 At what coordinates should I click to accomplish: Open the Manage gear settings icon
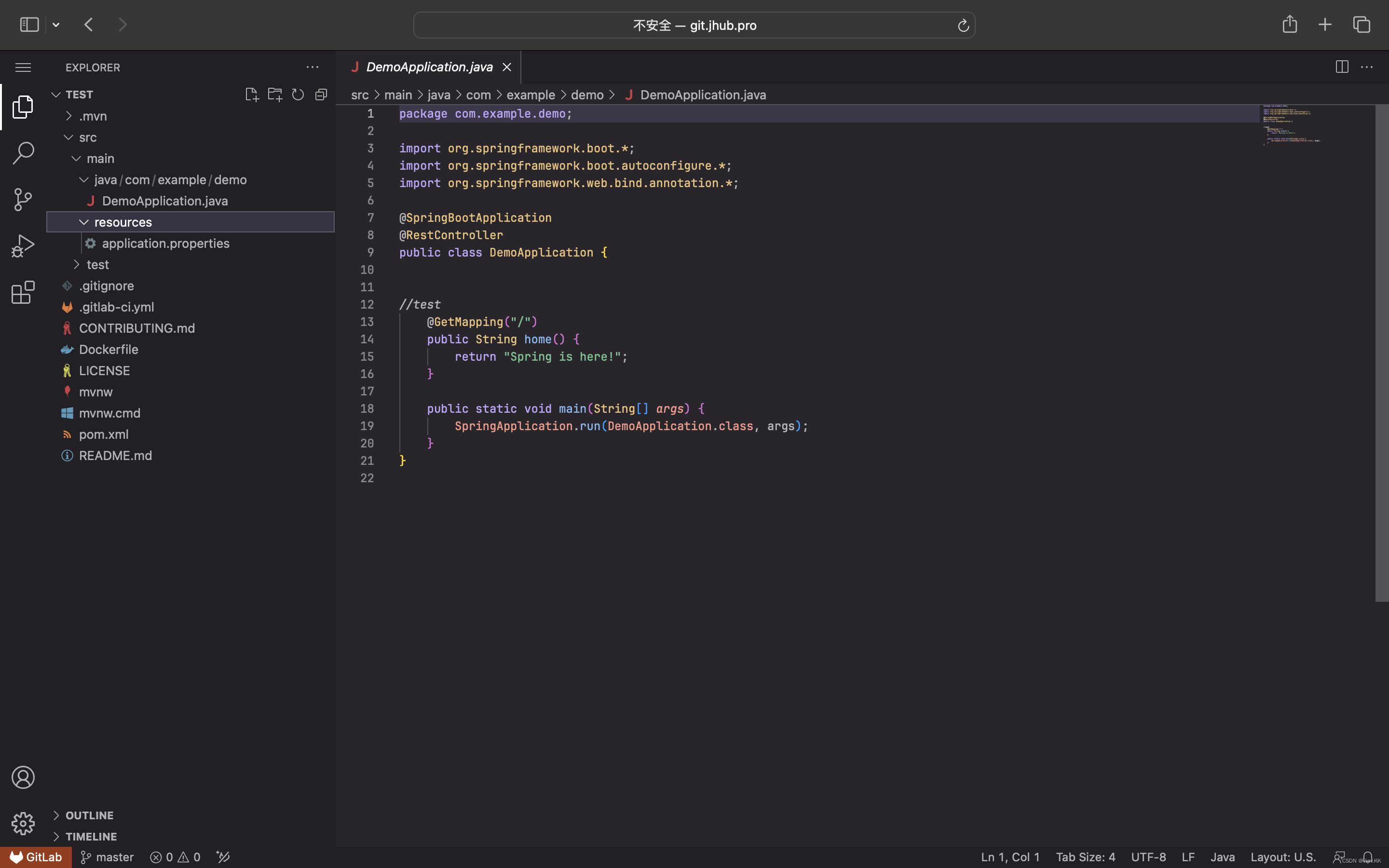(23, 824)
